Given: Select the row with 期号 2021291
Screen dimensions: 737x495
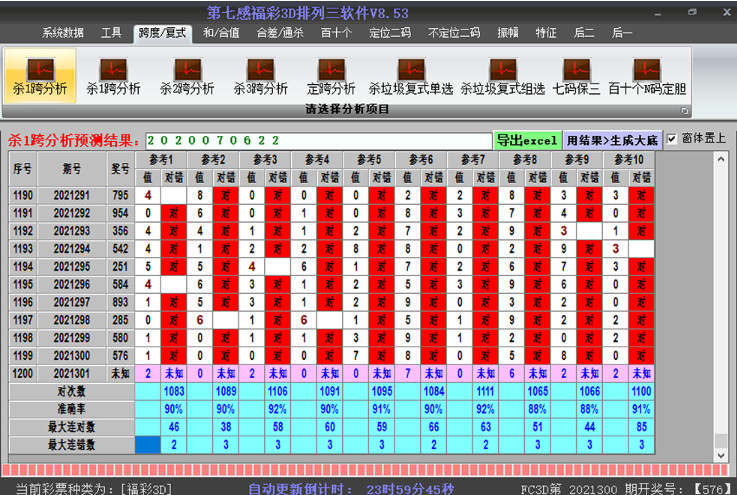Looking at the screenshot, I should [x=331, y=195].
